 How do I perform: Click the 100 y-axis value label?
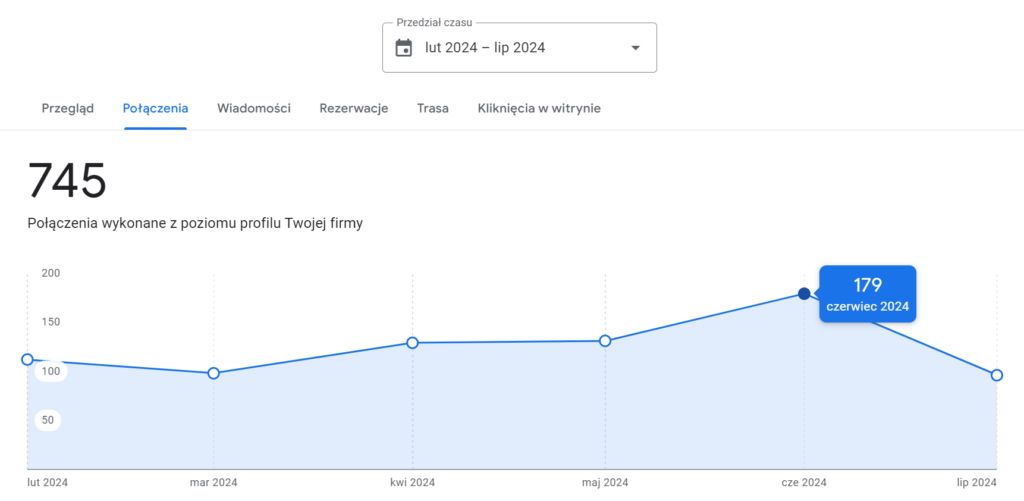point(50,371)
